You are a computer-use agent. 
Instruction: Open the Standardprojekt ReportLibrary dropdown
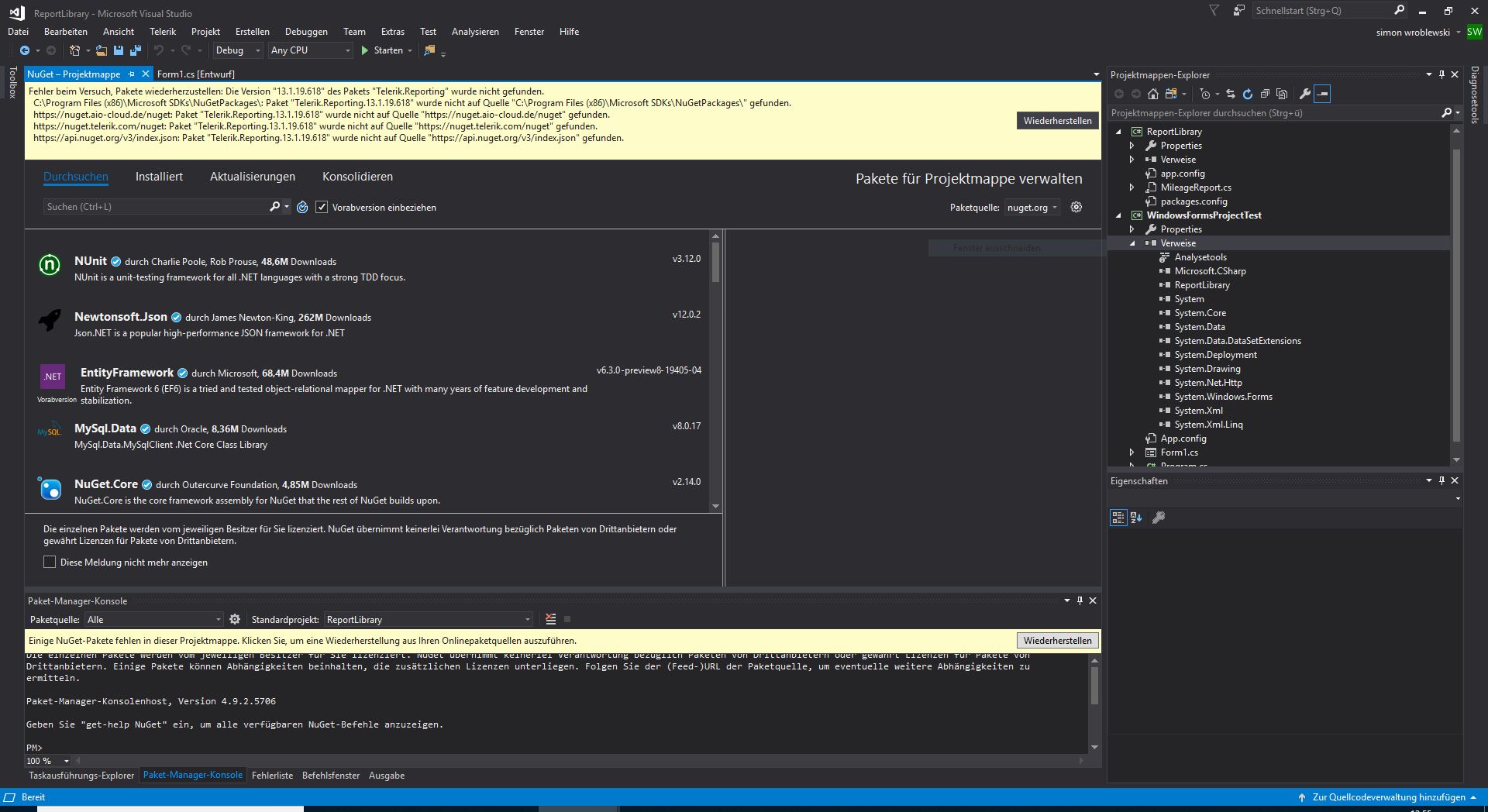[x=429, y=619]
